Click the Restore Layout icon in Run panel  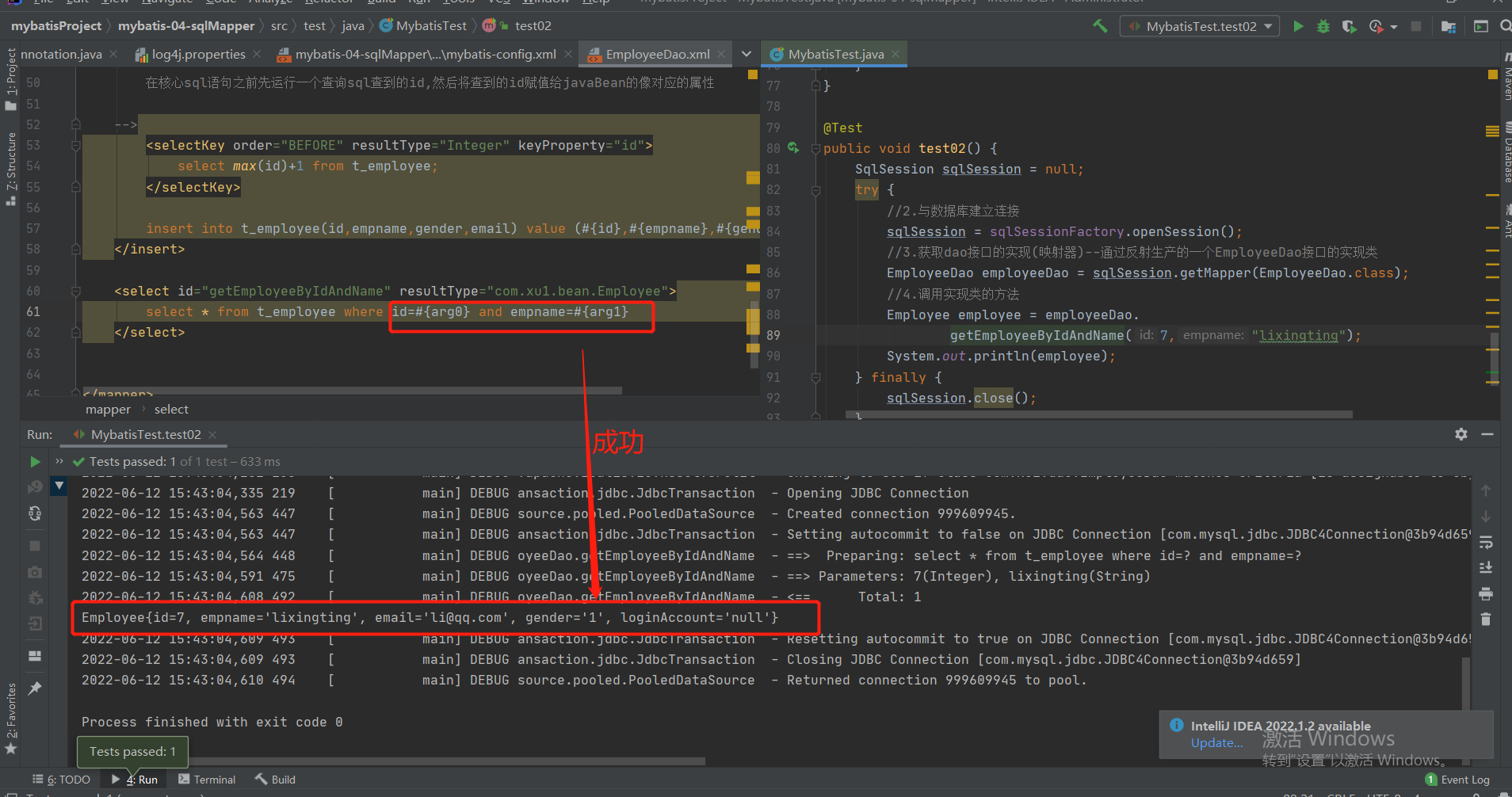point(35,656)
